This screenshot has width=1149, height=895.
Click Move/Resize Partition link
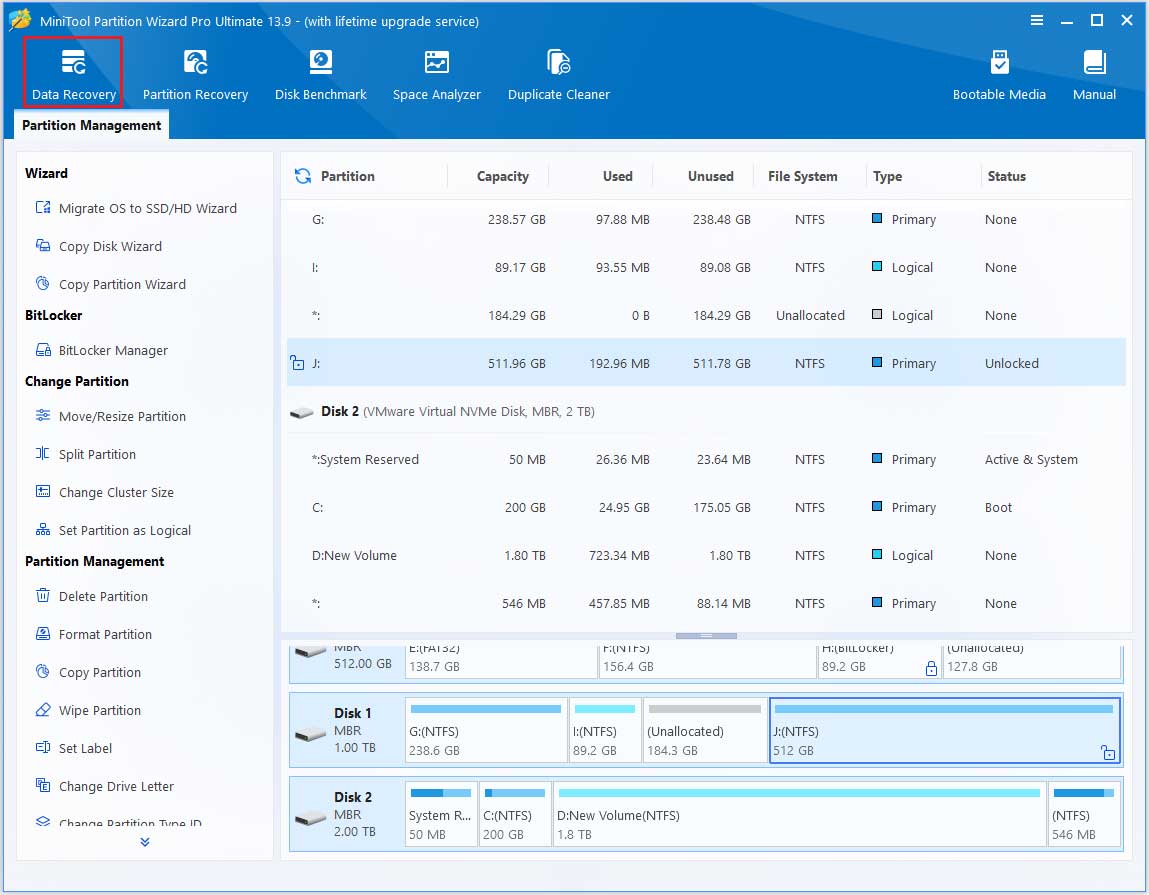point(122,416)
